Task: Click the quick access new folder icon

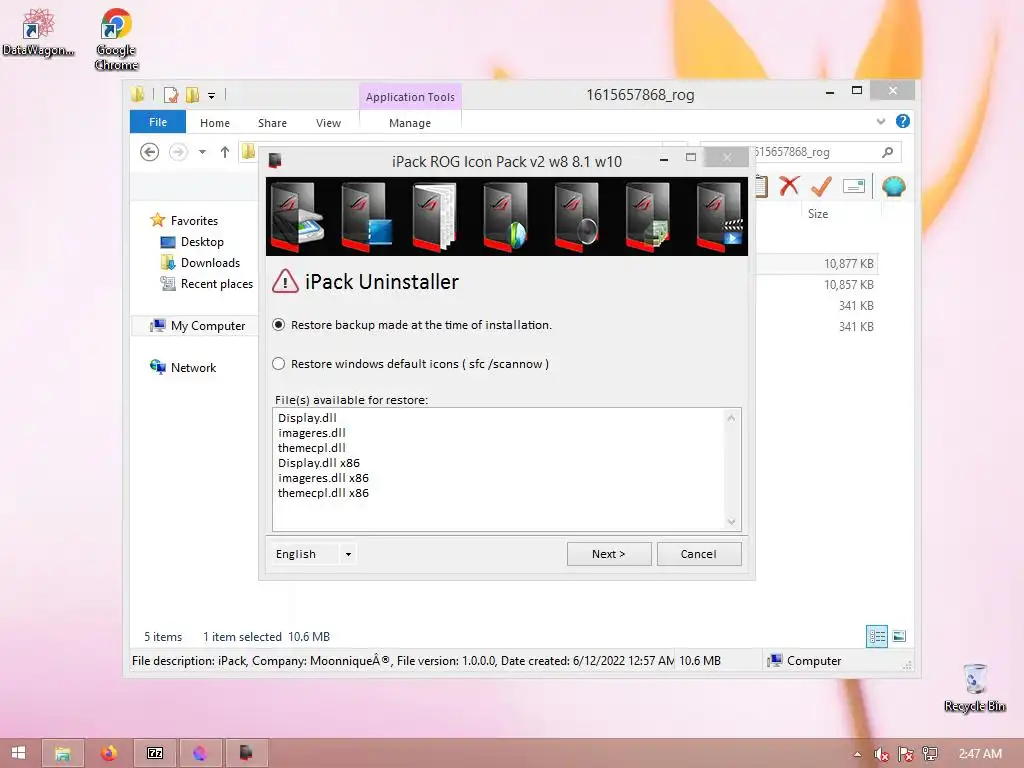Action: [x=191, y=95]
